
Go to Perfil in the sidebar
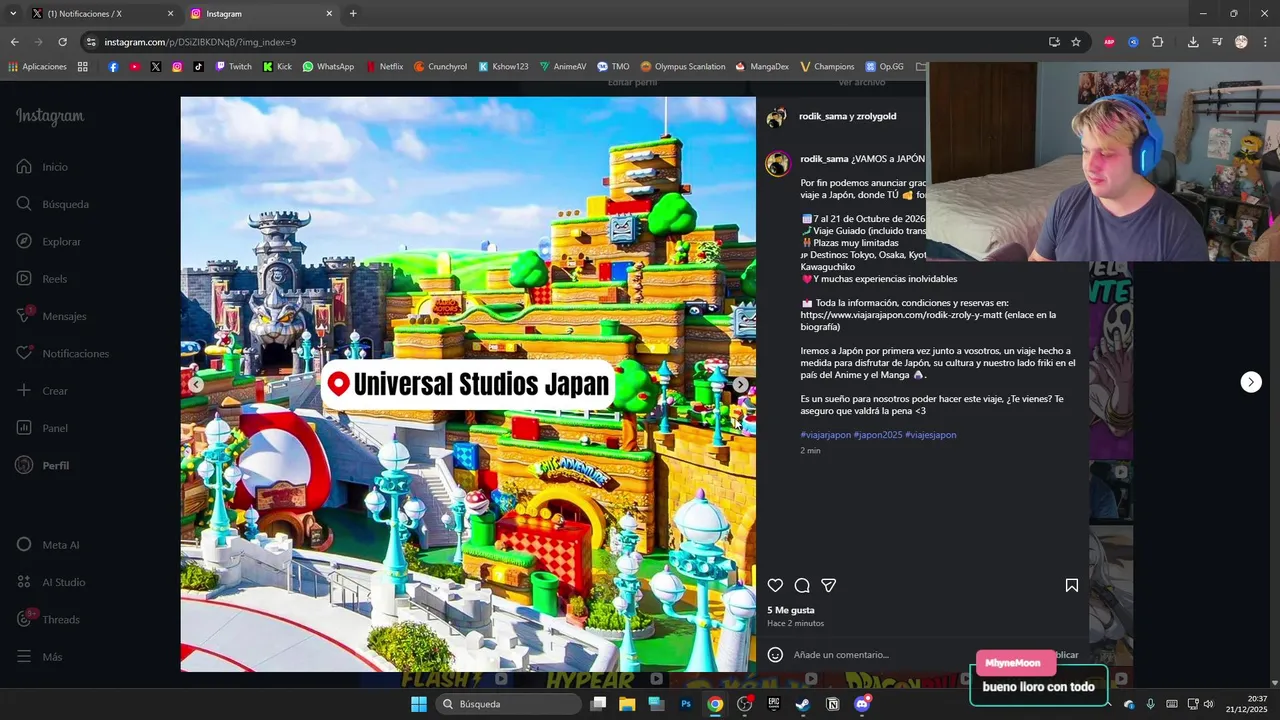coord(42,466)
